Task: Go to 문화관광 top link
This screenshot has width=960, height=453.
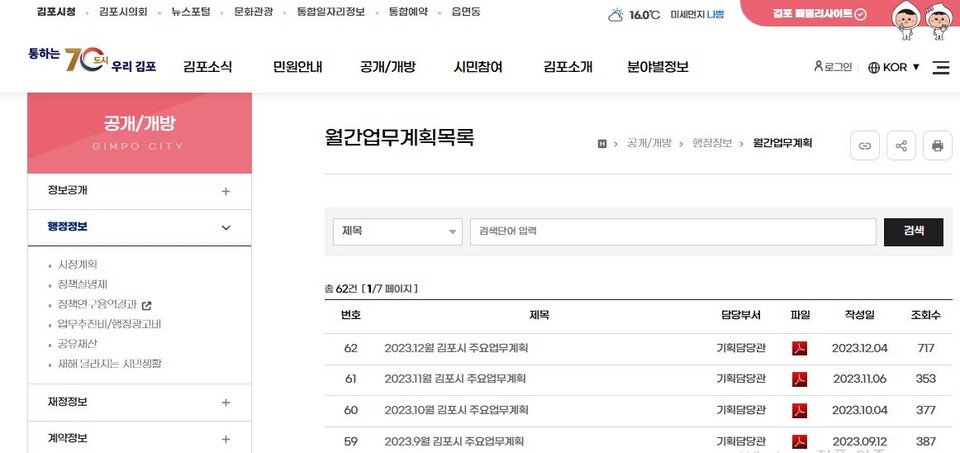Action: click(x=253, y=12)
